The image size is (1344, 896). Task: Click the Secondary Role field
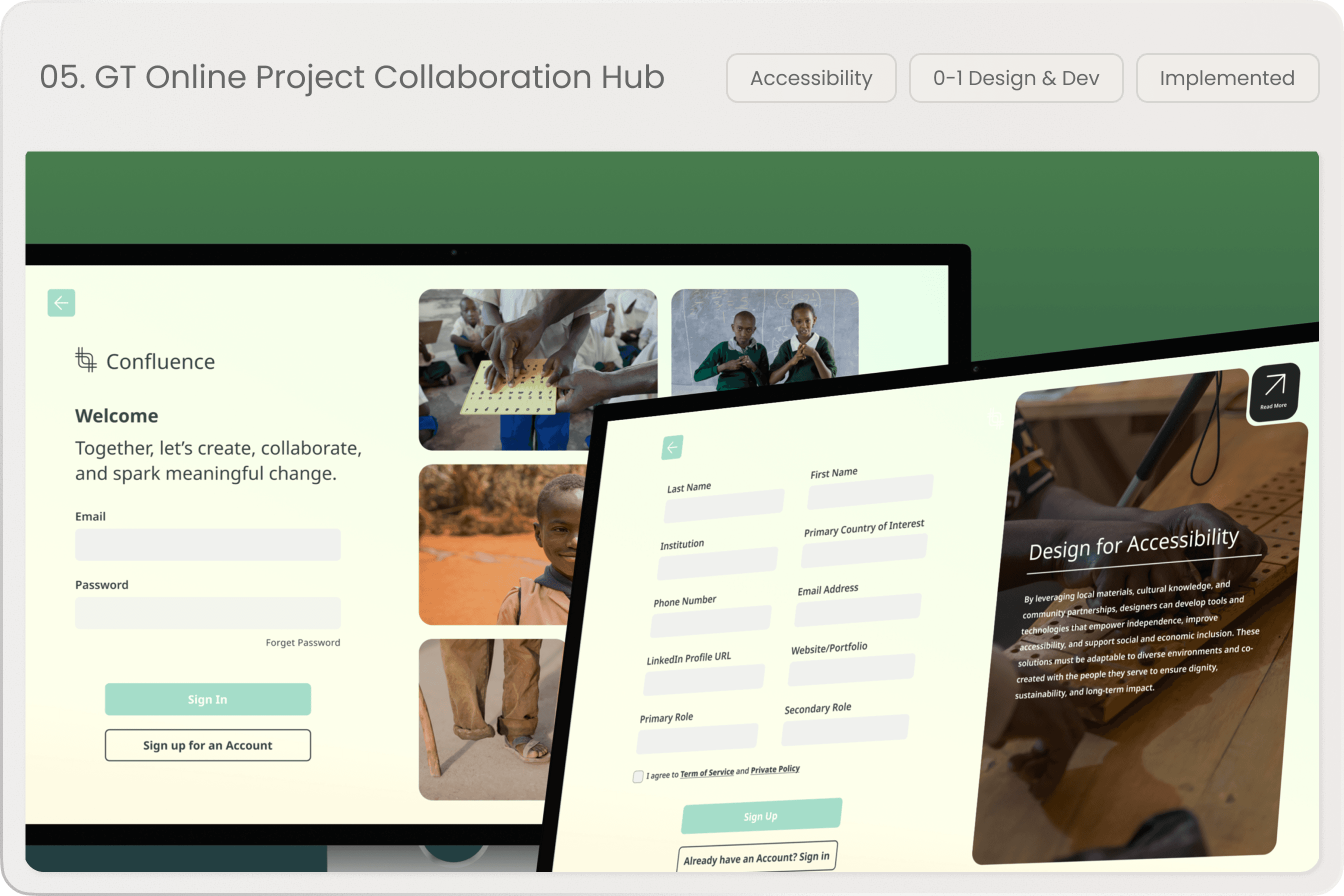coord(845,729)
